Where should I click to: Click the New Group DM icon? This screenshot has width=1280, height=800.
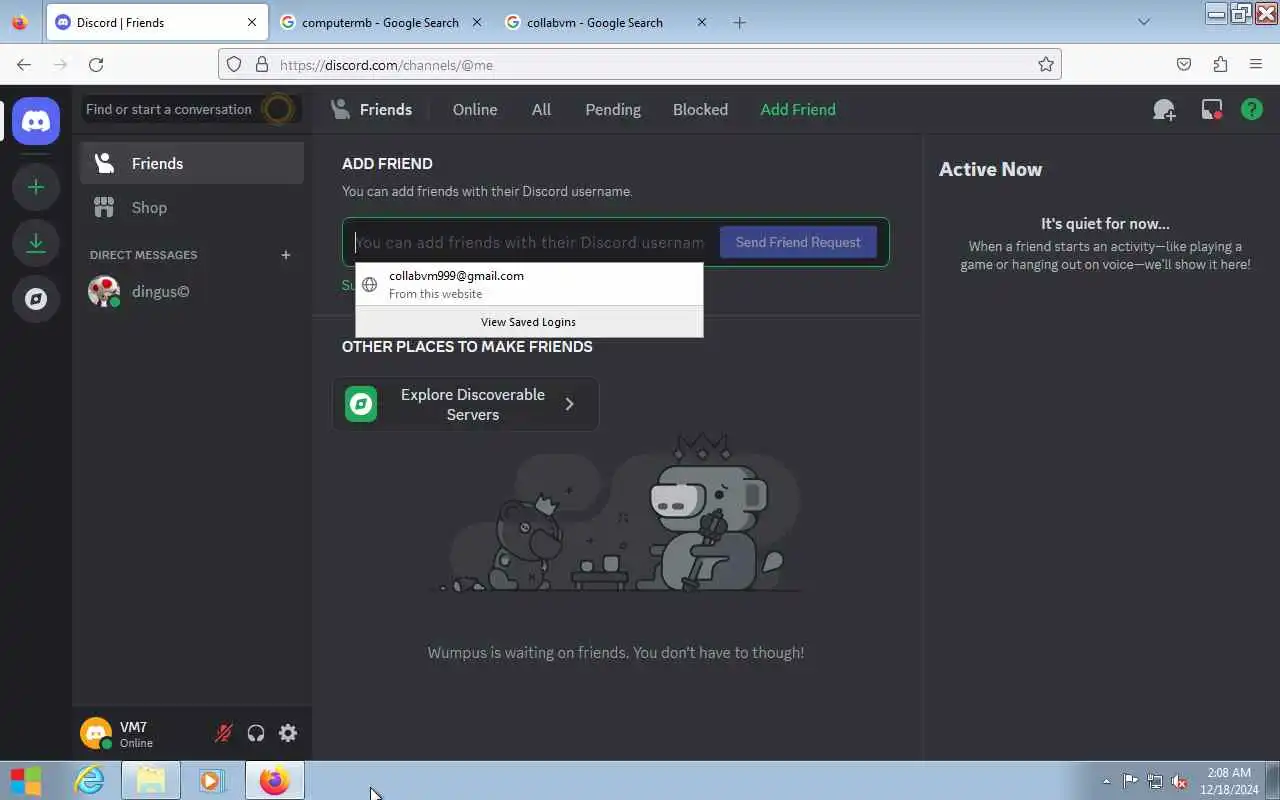tap(1164, 110)
